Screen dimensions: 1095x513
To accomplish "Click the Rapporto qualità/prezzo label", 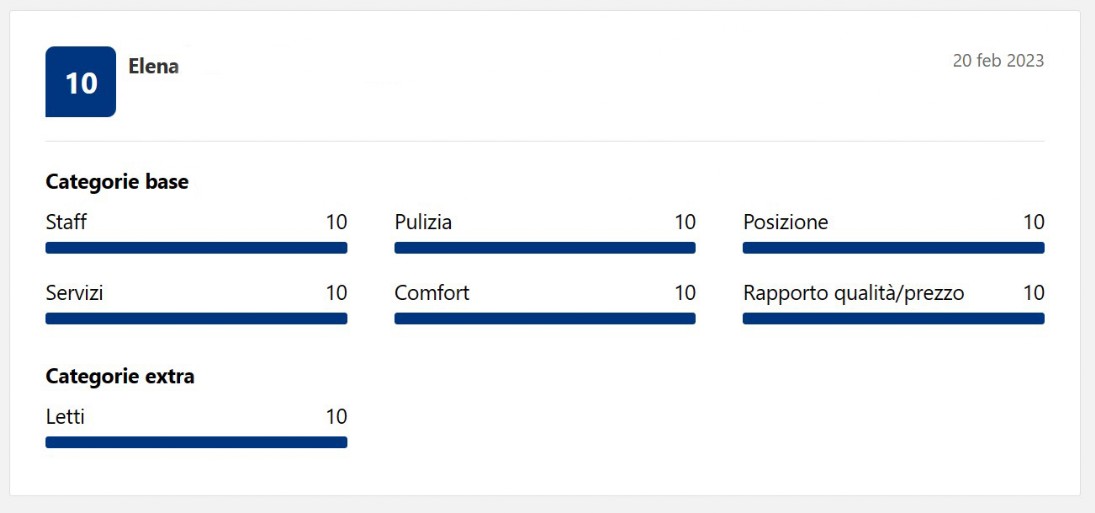I will coord(853,293).
